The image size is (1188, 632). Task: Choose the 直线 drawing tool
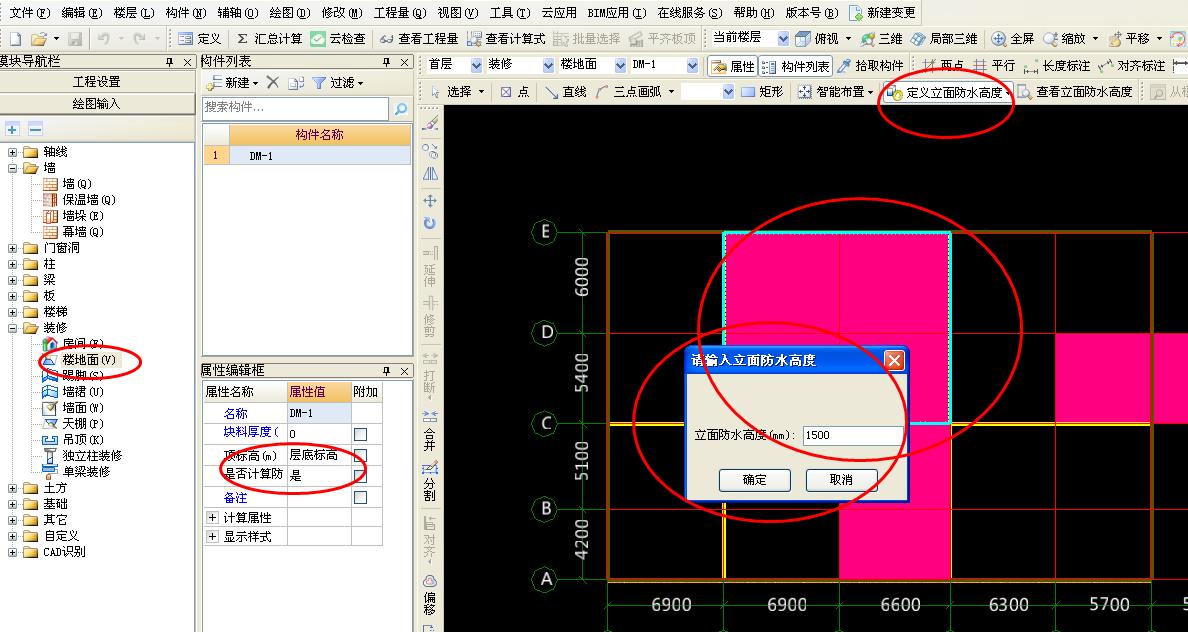point(566,92)
